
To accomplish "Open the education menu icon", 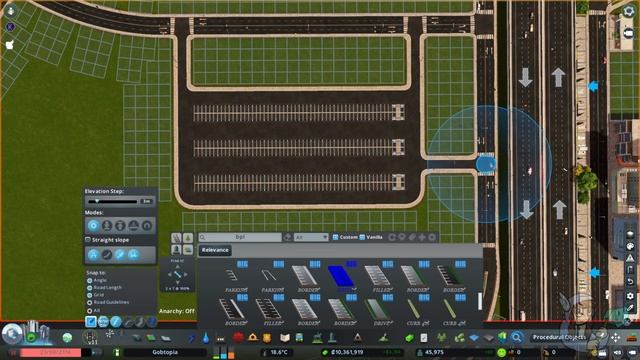I will pos(284,338).
